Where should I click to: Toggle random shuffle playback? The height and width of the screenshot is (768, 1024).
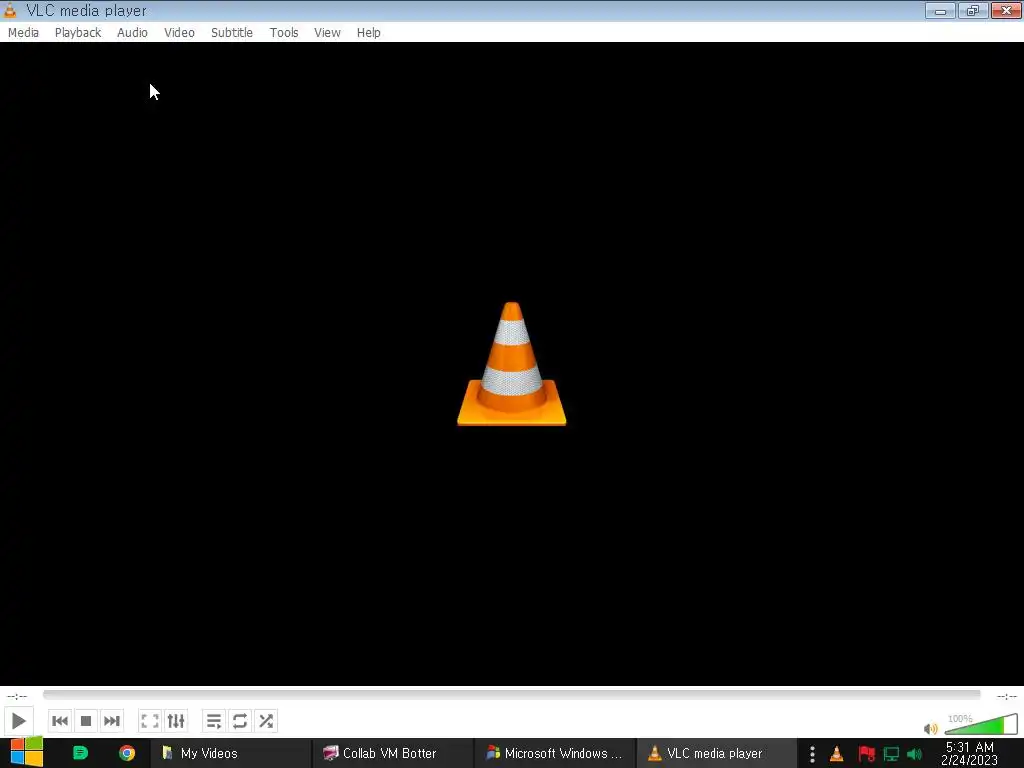266,721
